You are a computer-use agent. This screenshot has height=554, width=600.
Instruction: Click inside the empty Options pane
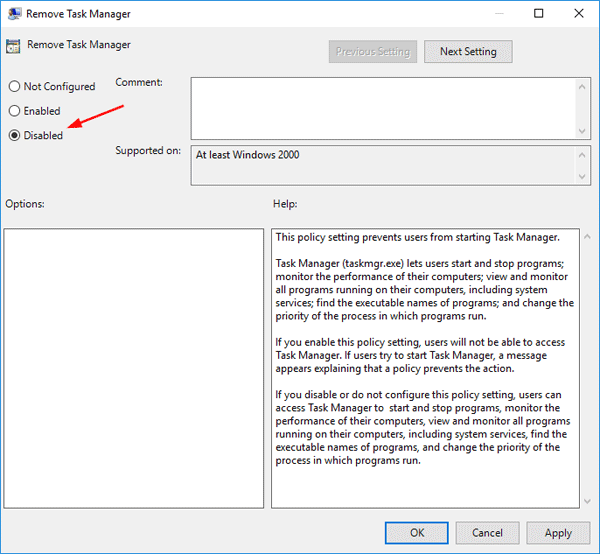[x=134, y=367]
